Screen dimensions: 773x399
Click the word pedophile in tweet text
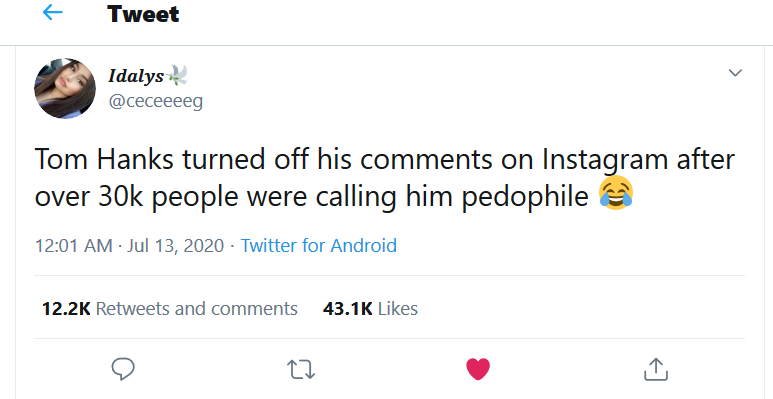click(x=525, y=197)
